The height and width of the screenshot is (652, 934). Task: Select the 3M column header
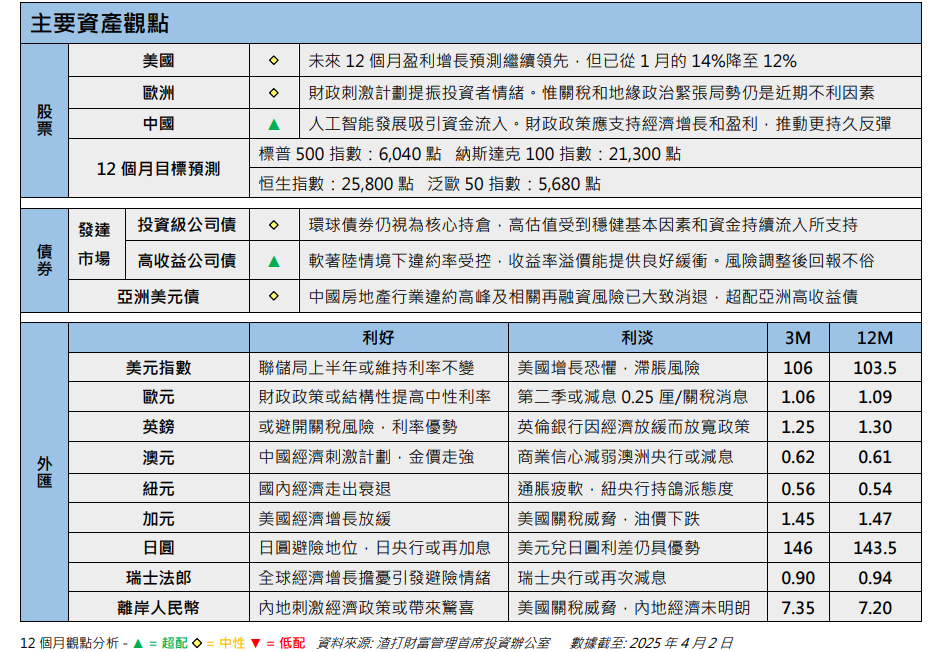[797, 337]
